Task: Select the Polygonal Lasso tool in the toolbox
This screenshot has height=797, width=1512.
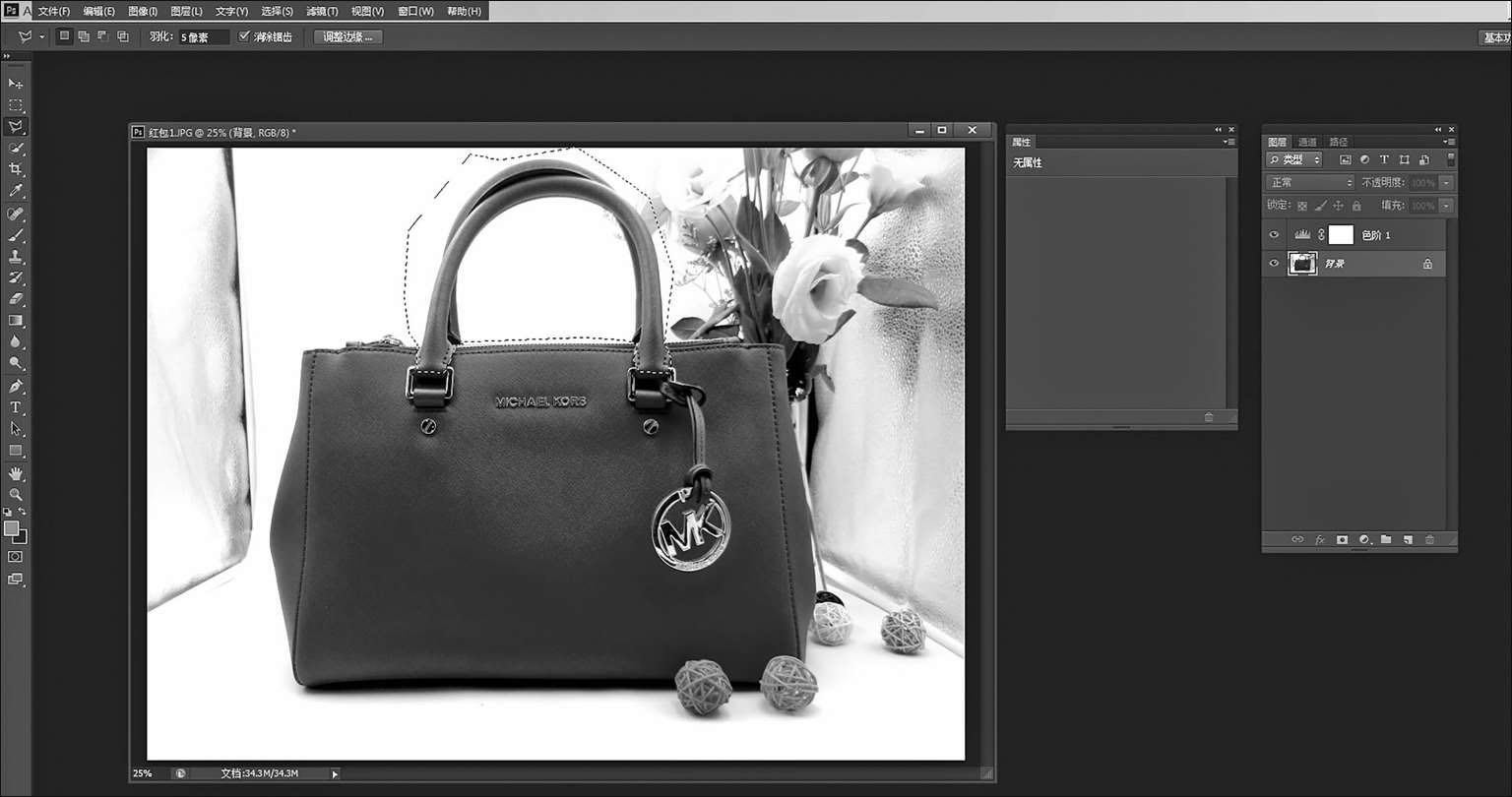Action: (x=16, y=127)
